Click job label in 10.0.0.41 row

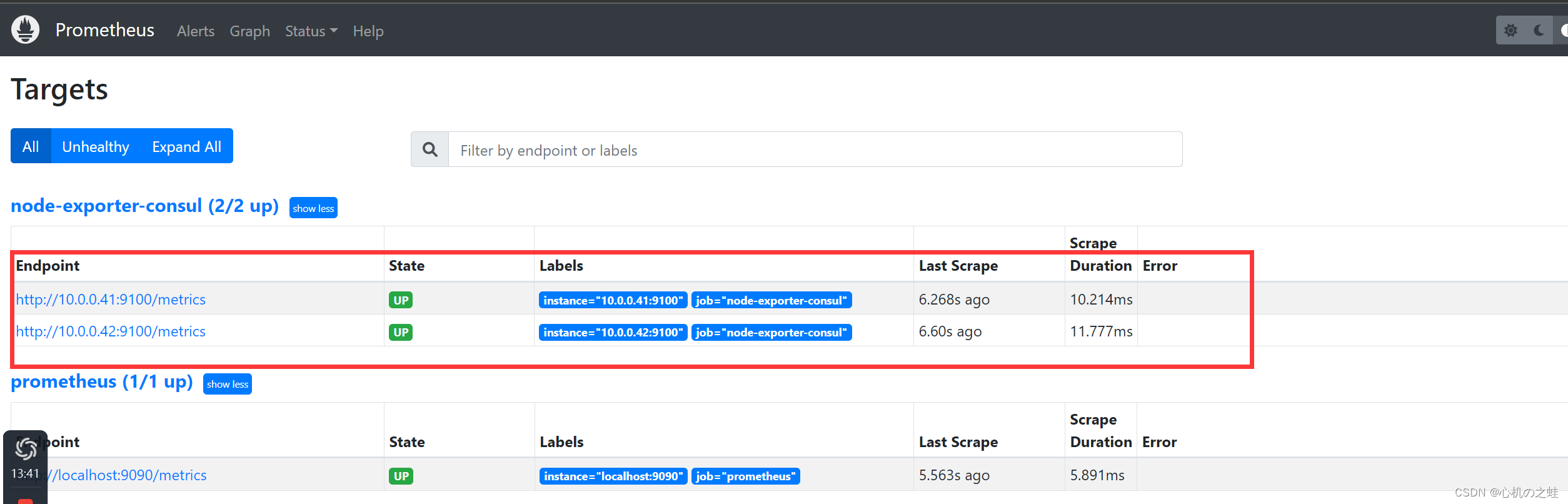[x=771, y=300]
